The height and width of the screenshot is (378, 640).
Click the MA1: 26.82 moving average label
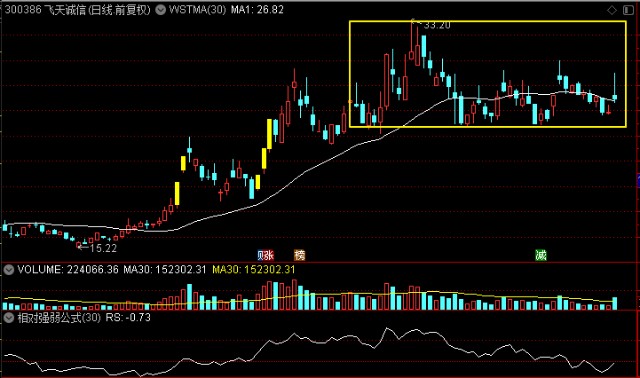pos(257,10)
